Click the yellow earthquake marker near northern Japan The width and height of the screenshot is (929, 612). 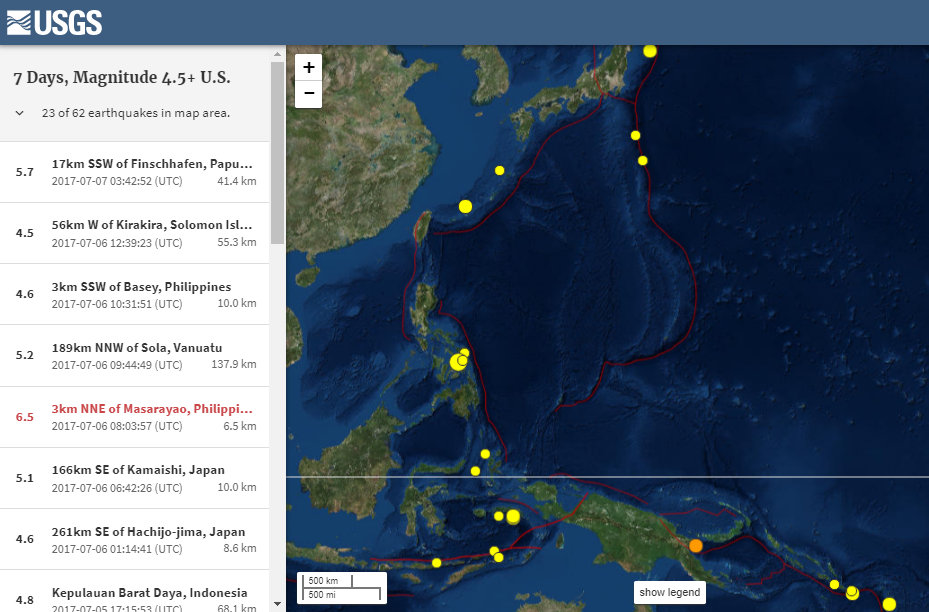pos(650,50)
